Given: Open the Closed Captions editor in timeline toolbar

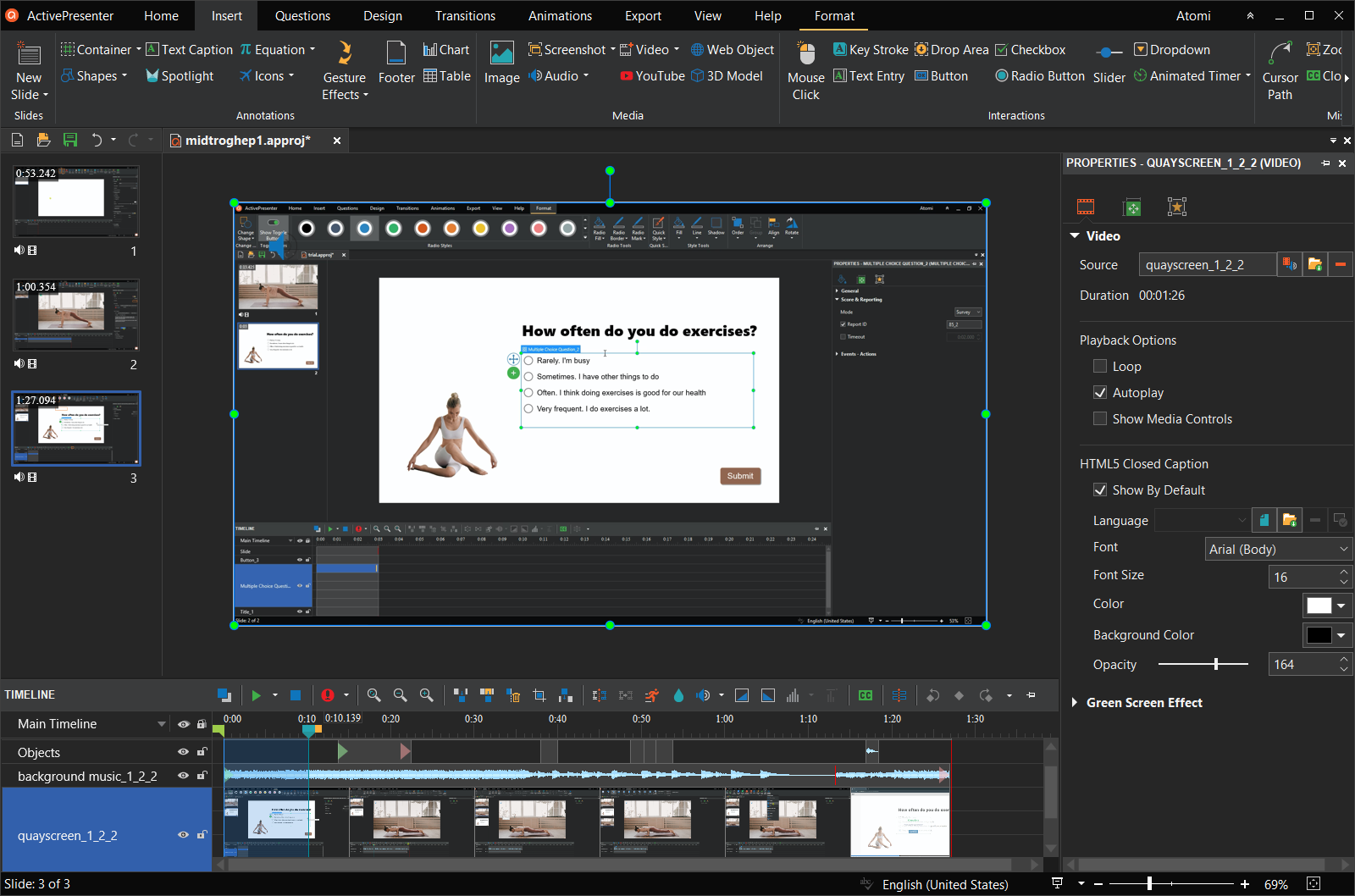Looking at the screenshot, I should pos(865,694).
